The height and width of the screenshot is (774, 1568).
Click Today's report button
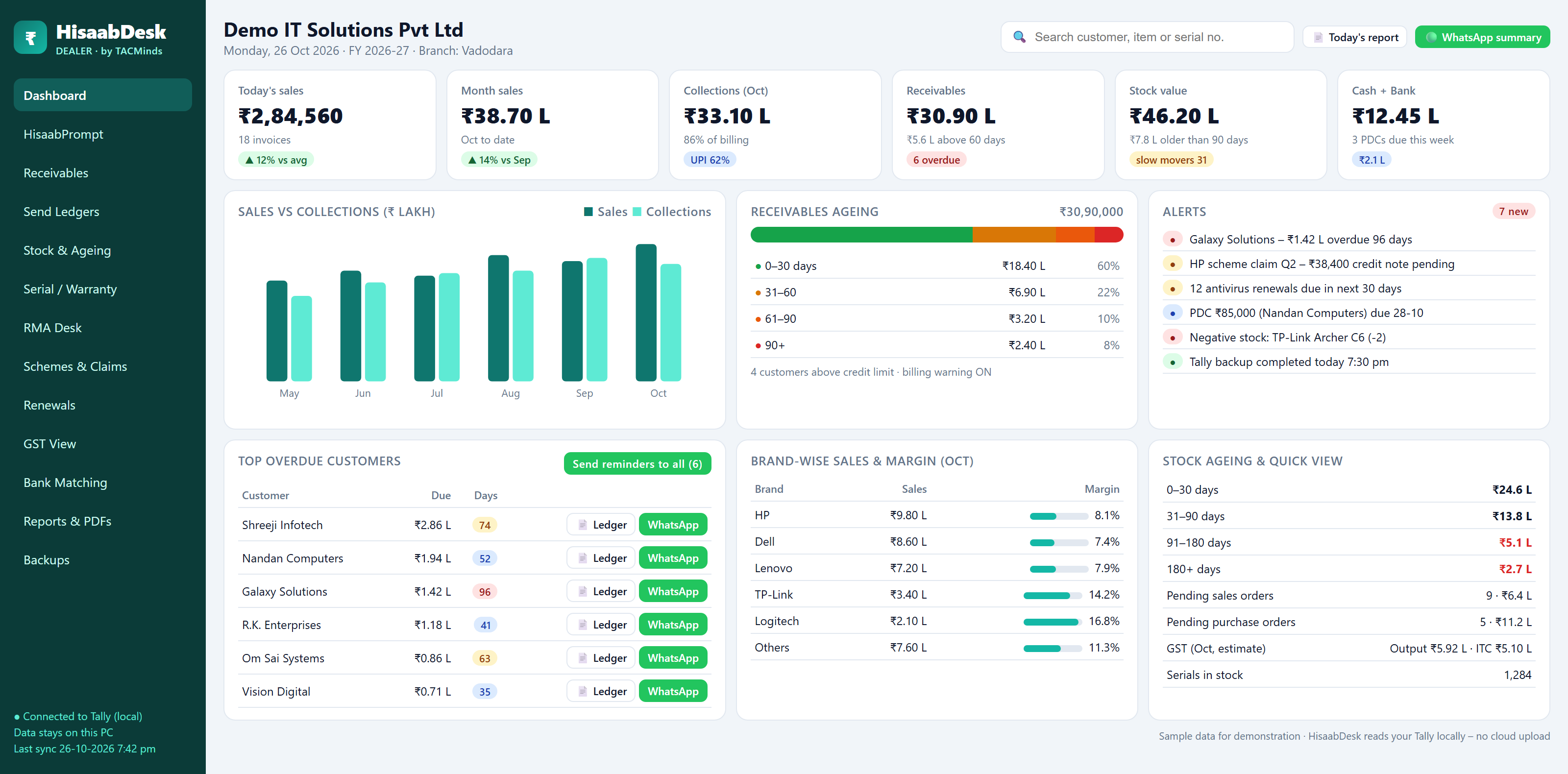click(1354, 37)
